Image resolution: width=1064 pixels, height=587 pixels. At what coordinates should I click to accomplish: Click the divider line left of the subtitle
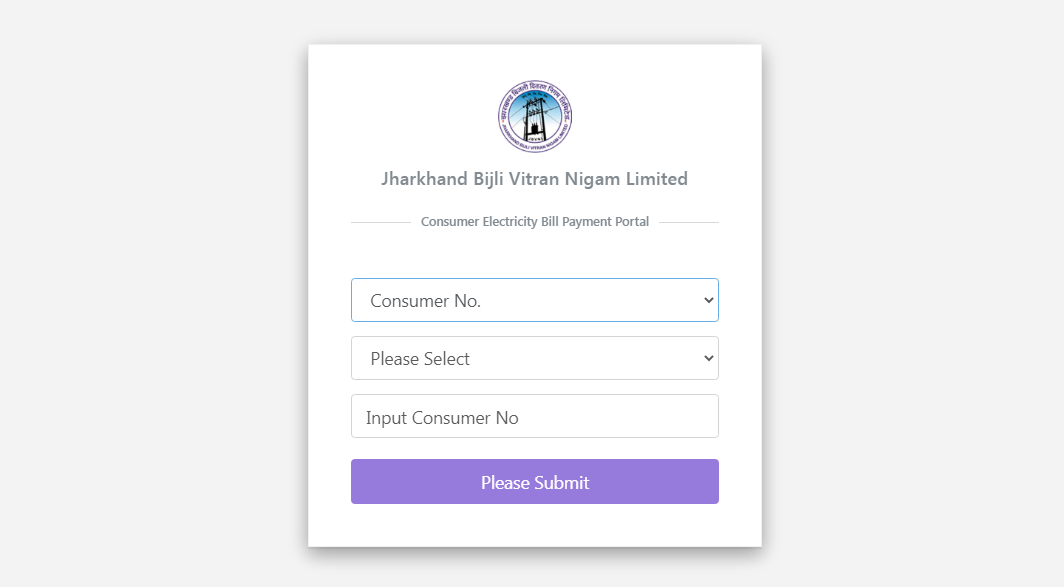[x=381, y=222]
